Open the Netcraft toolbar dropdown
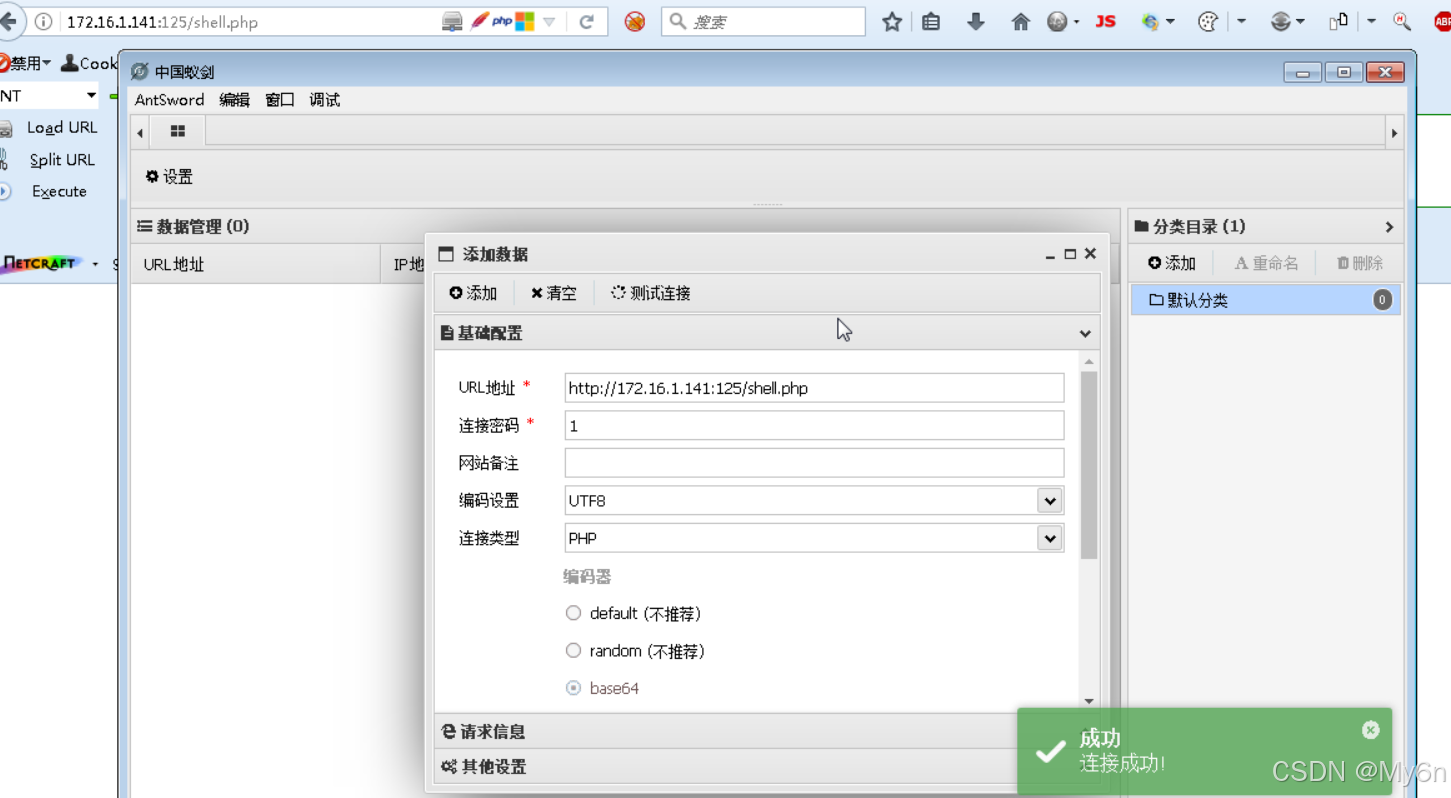This screenshot has height=798, width=1451. [95, 264]
